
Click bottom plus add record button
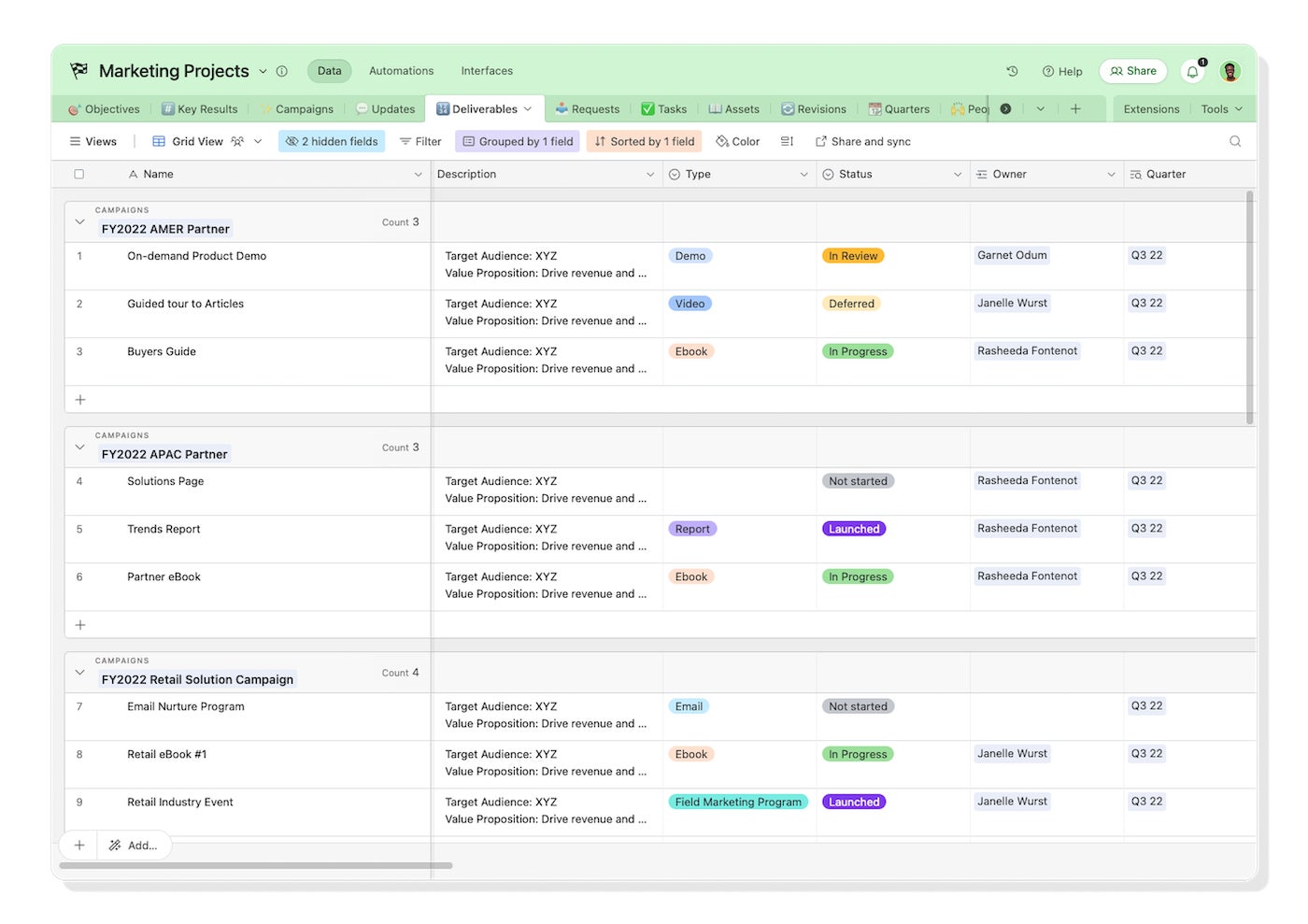click(79, 846)
